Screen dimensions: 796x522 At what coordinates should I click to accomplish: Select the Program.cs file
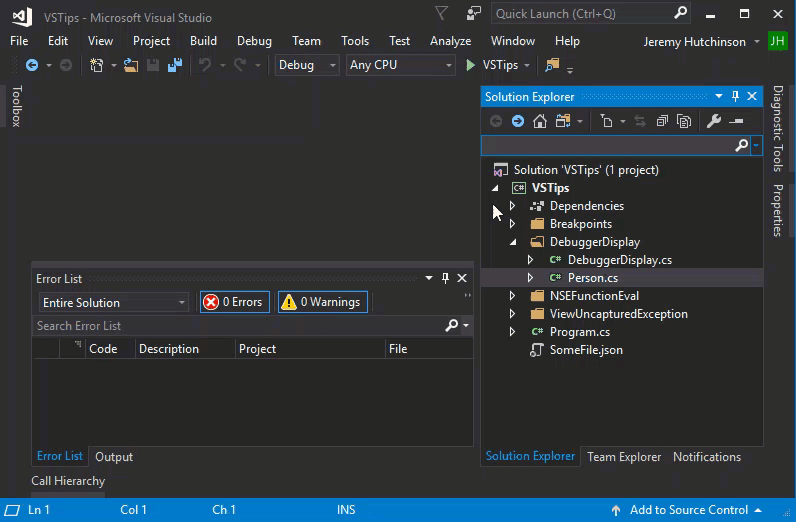(579, 332)
